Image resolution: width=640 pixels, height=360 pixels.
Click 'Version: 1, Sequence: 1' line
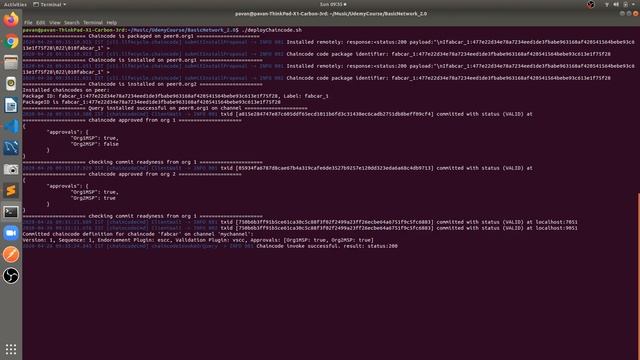tap(198, 240)
